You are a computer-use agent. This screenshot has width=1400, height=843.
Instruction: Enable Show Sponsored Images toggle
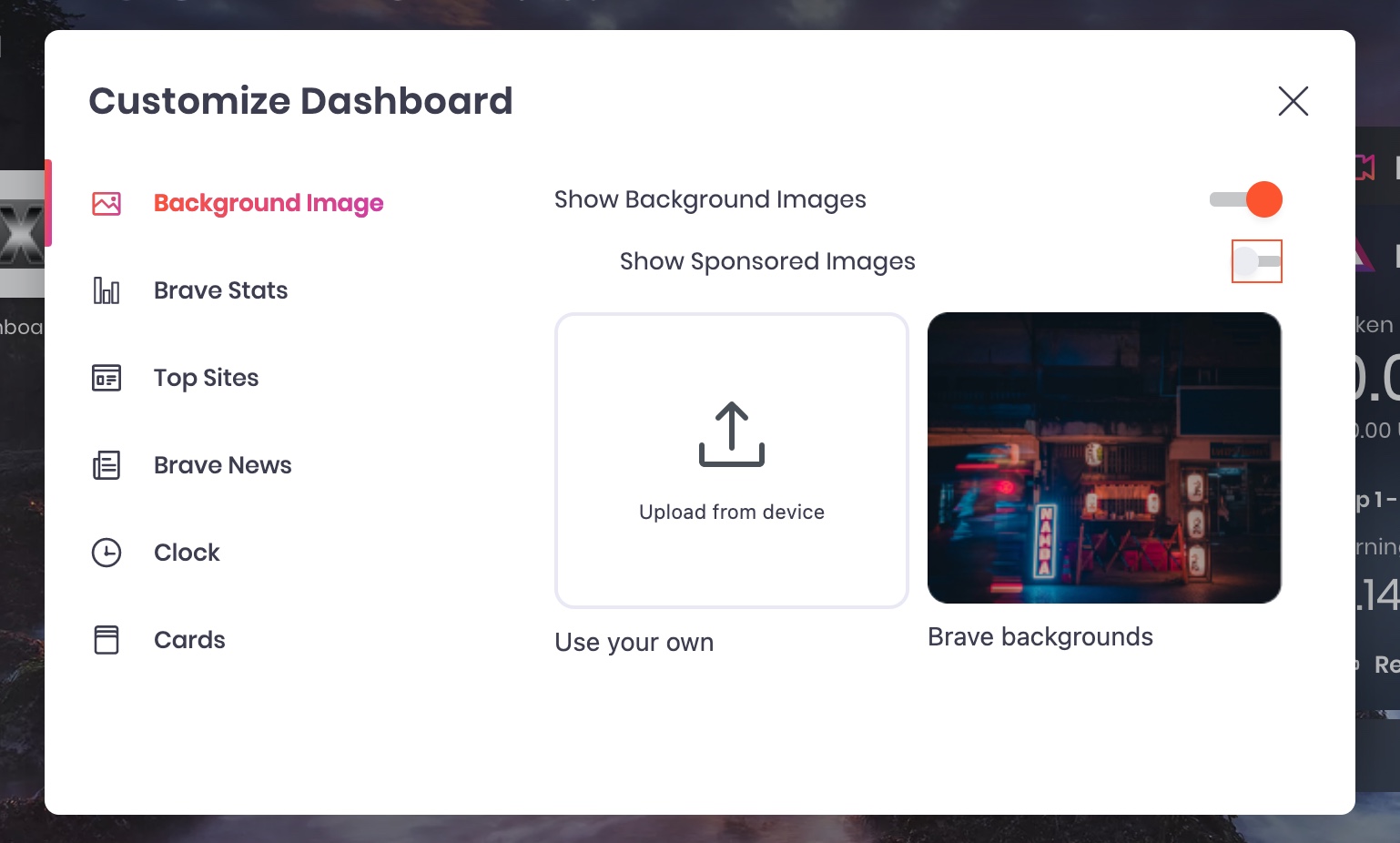click(x=1257, y=261)
